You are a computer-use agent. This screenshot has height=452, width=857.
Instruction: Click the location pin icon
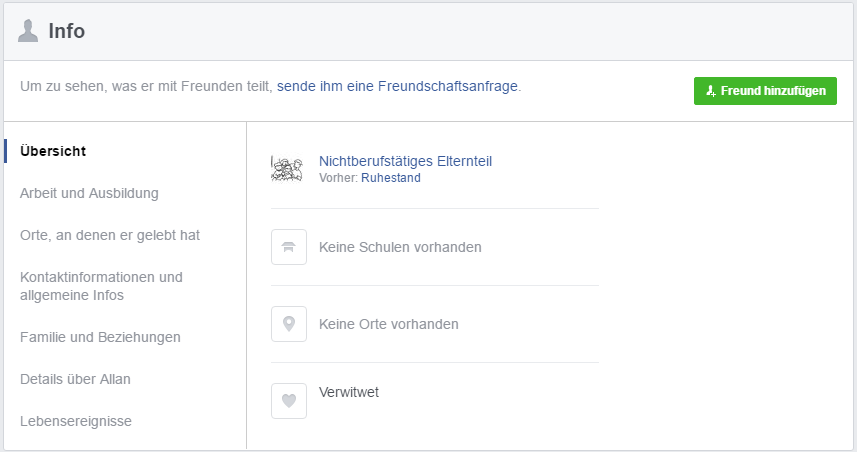289,324
